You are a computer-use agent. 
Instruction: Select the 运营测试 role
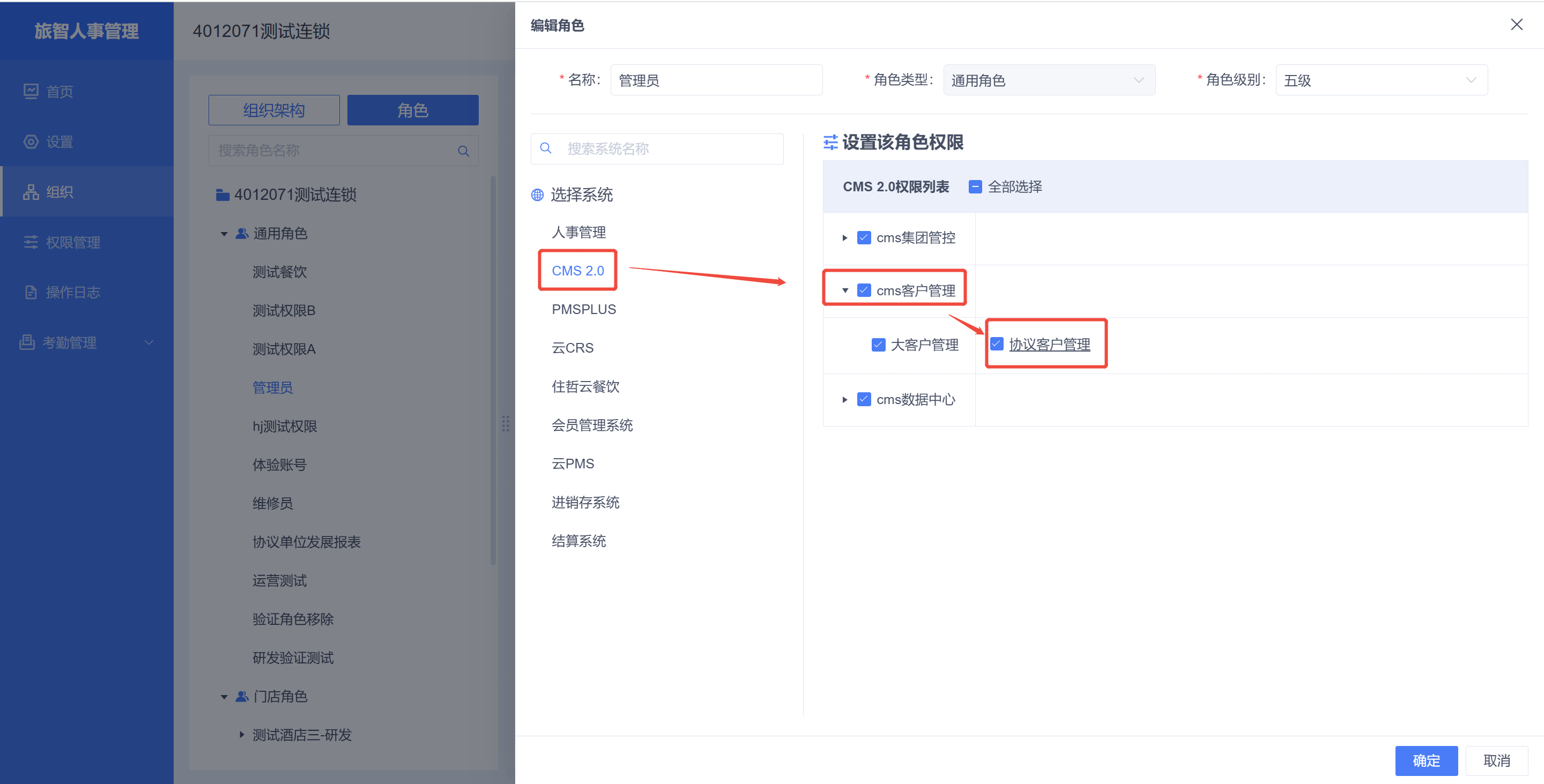point(279,580)
